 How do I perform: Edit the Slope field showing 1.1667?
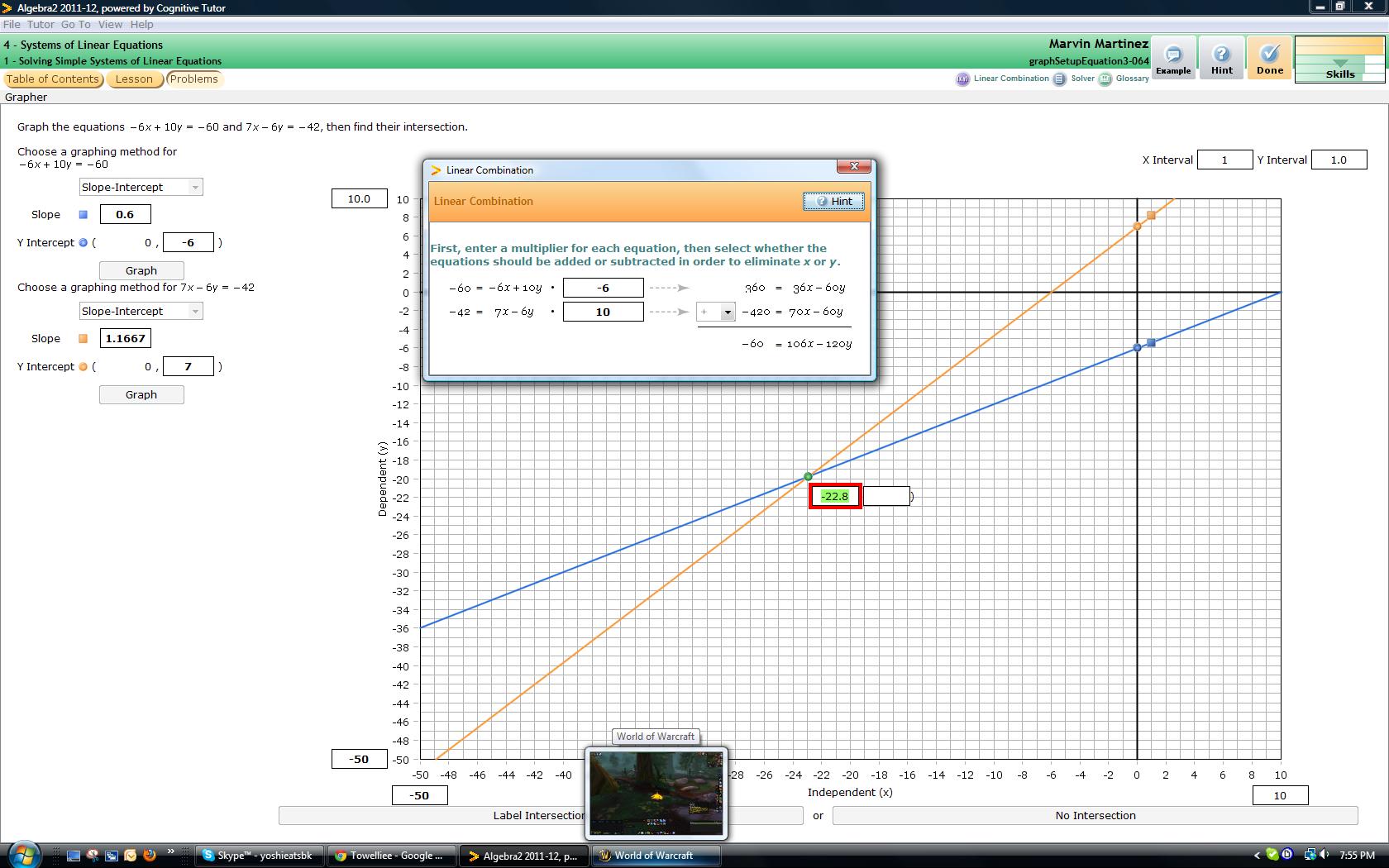(x=125, y=338)
